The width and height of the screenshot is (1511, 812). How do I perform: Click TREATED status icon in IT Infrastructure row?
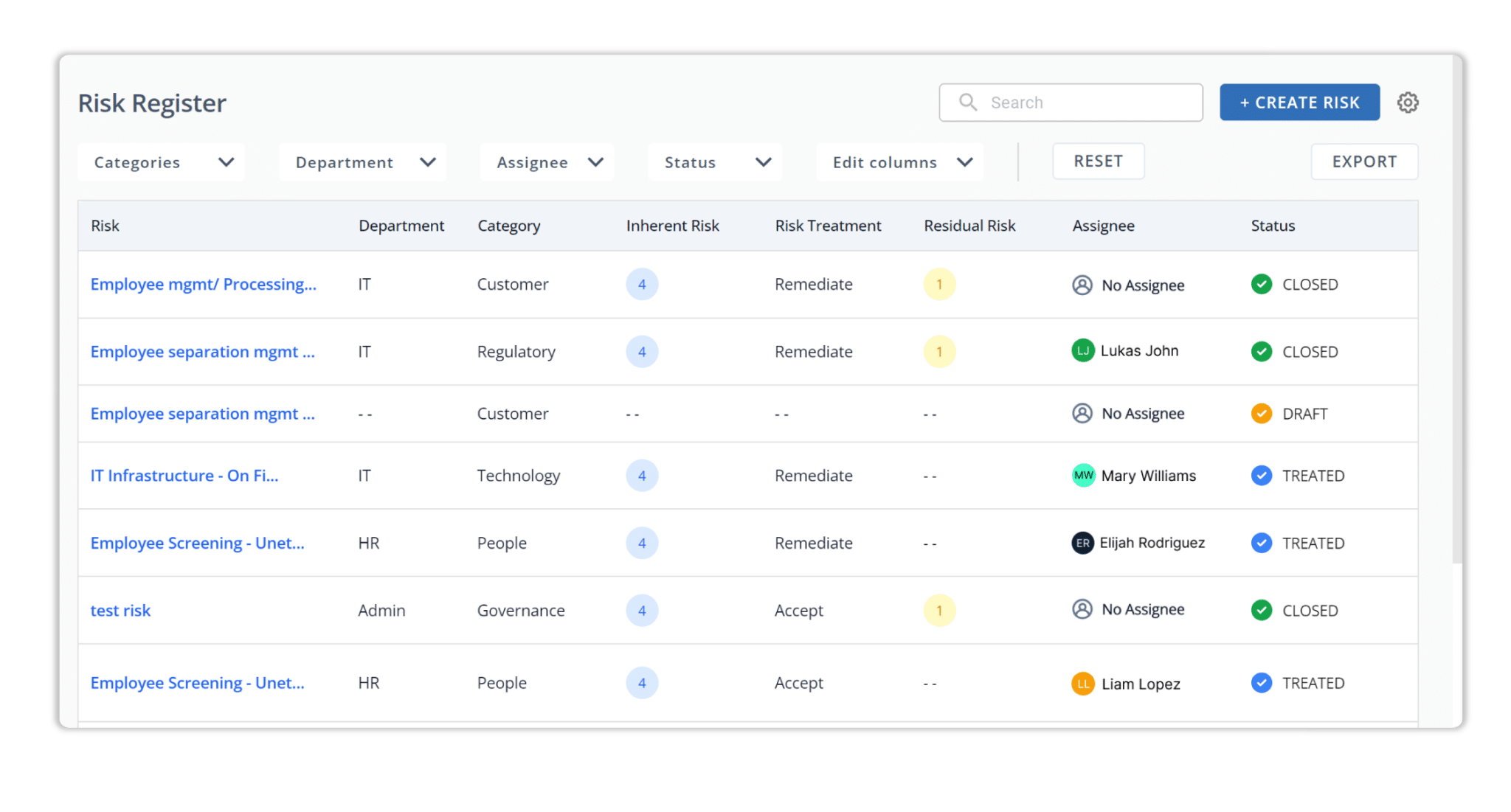1262,476
